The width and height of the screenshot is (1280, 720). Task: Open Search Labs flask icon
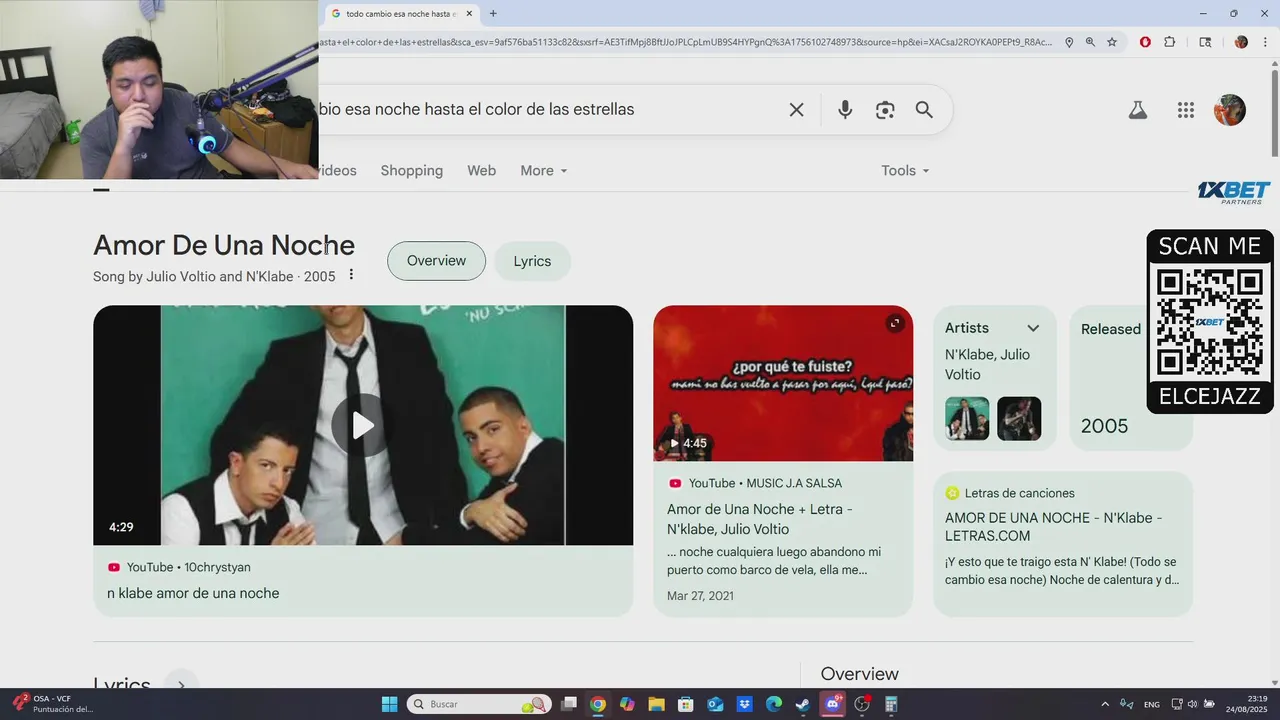click(x=1137, y=110)
